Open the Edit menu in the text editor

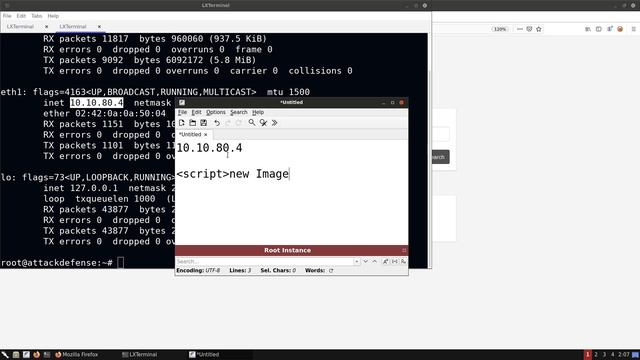pyautogui.click(x=196, y=112)
